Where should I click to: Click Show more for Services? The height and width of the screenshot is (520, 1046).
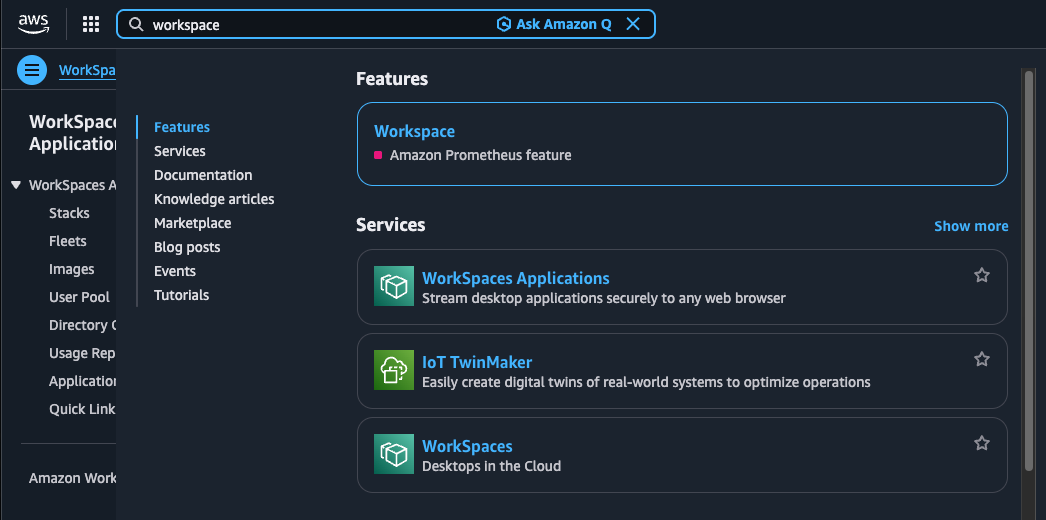click(970, 226)
